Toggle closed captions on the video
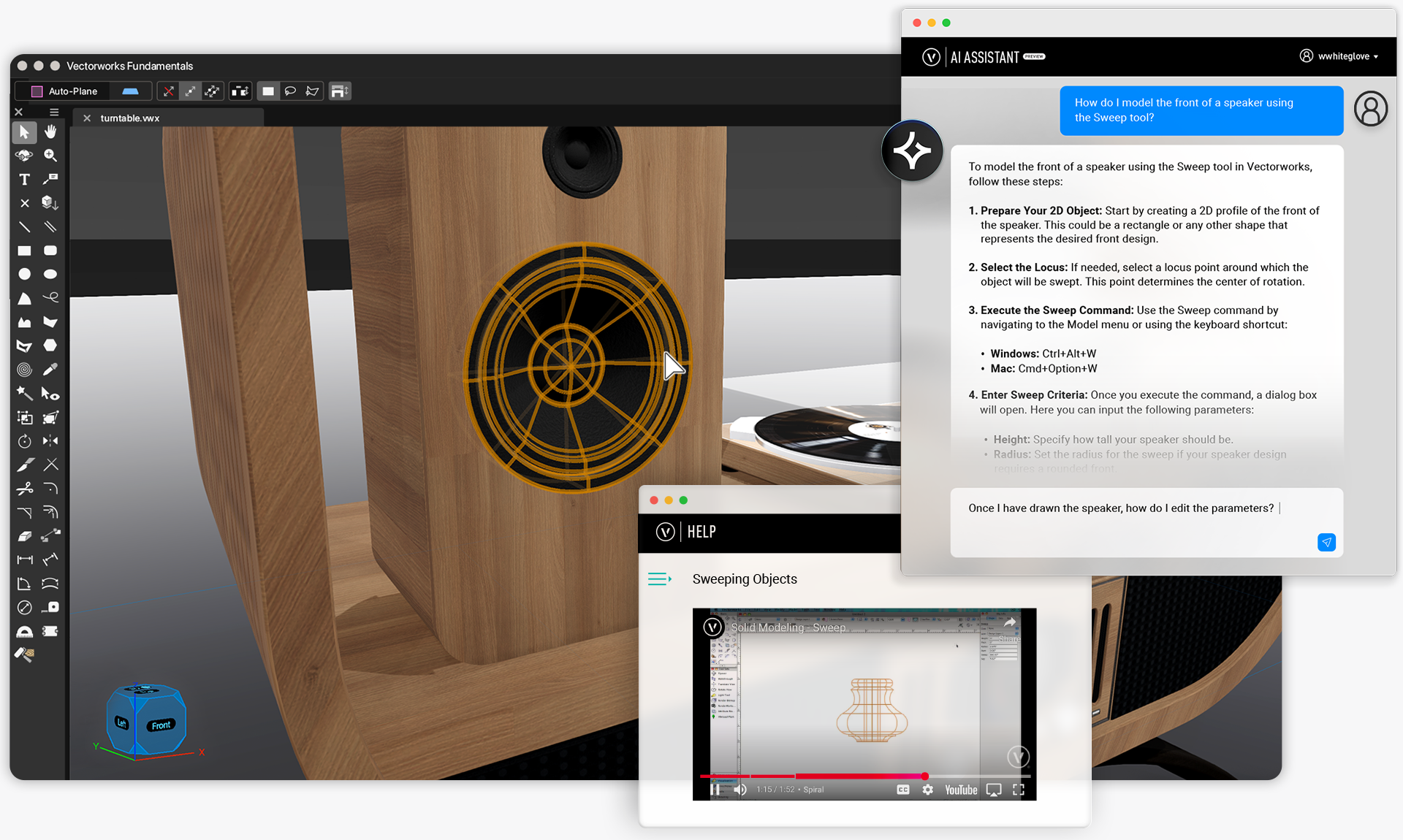Screen dimensions: 1403x840 pos(903,790)
